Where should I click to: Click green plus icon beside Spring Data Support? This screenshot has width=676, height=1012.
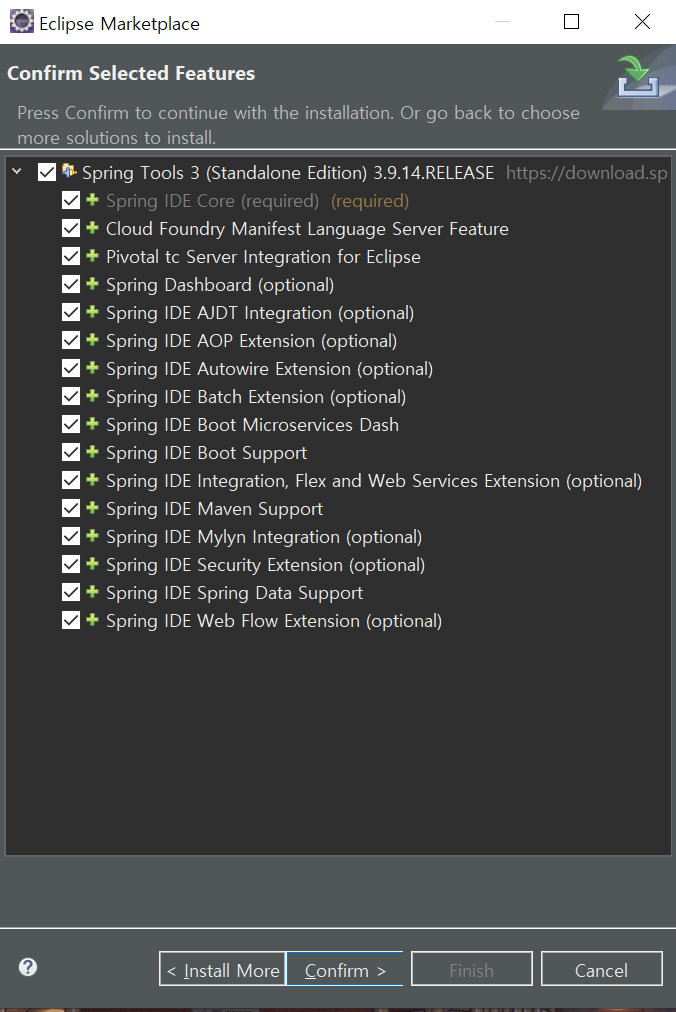click(x=92, y=591)
